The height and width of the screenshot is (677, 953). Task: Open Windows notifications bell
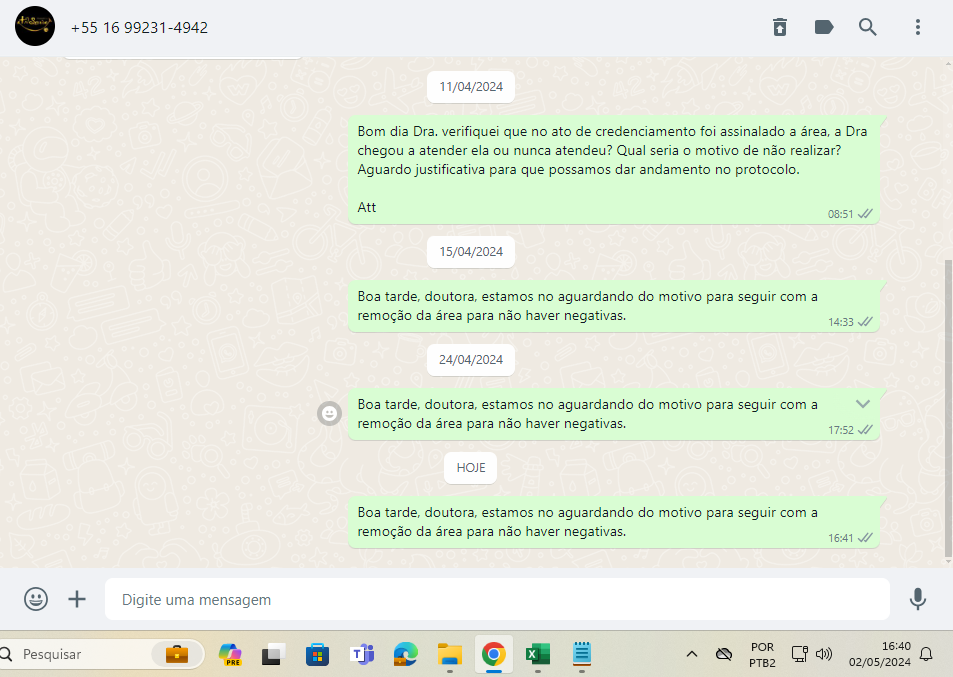[926, 654]
